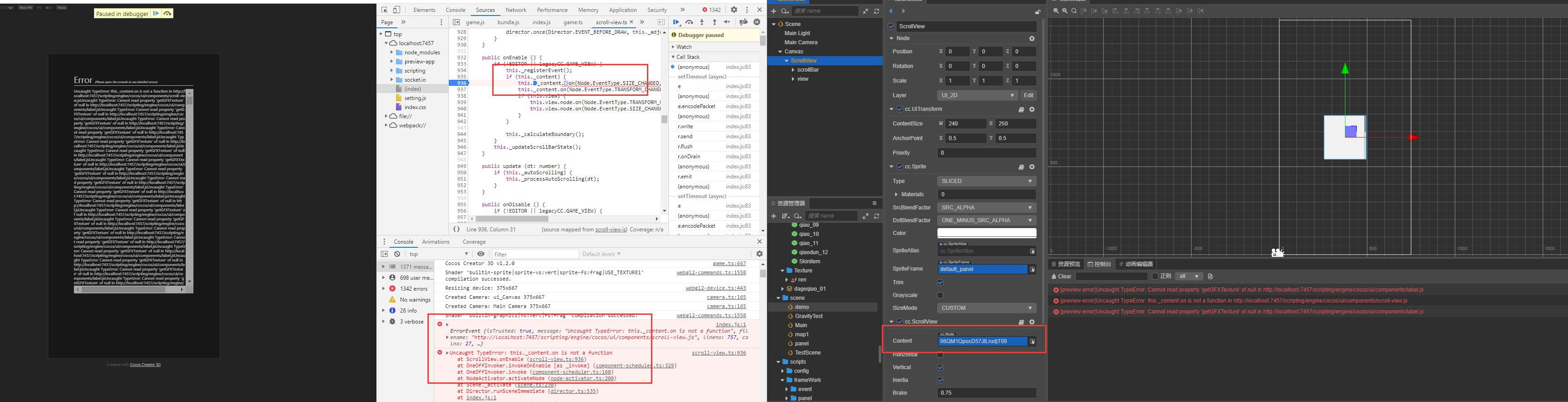Create a new asset in the assets panel

[x=774, y=216]
